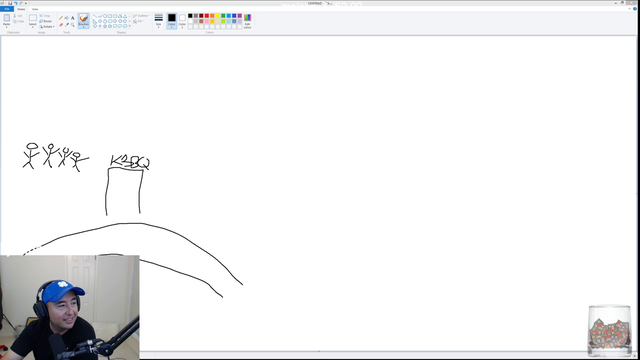The height and width of the screenshot is (360, 640).
Task: Click the Crop button
Action: (x=44, y=16)
